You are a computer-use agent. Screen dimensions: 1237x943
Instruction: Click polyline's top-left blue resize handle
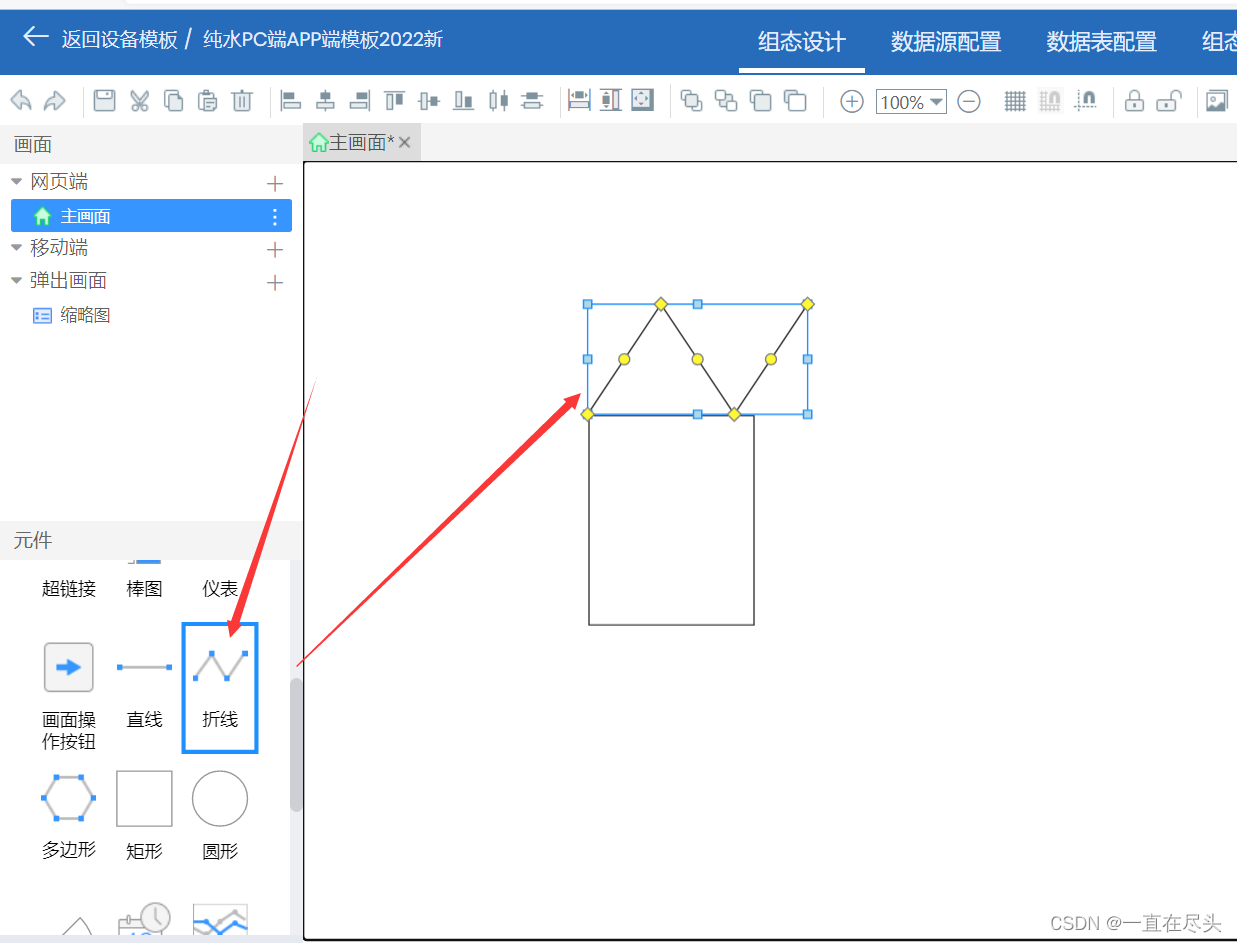point(587,304)
